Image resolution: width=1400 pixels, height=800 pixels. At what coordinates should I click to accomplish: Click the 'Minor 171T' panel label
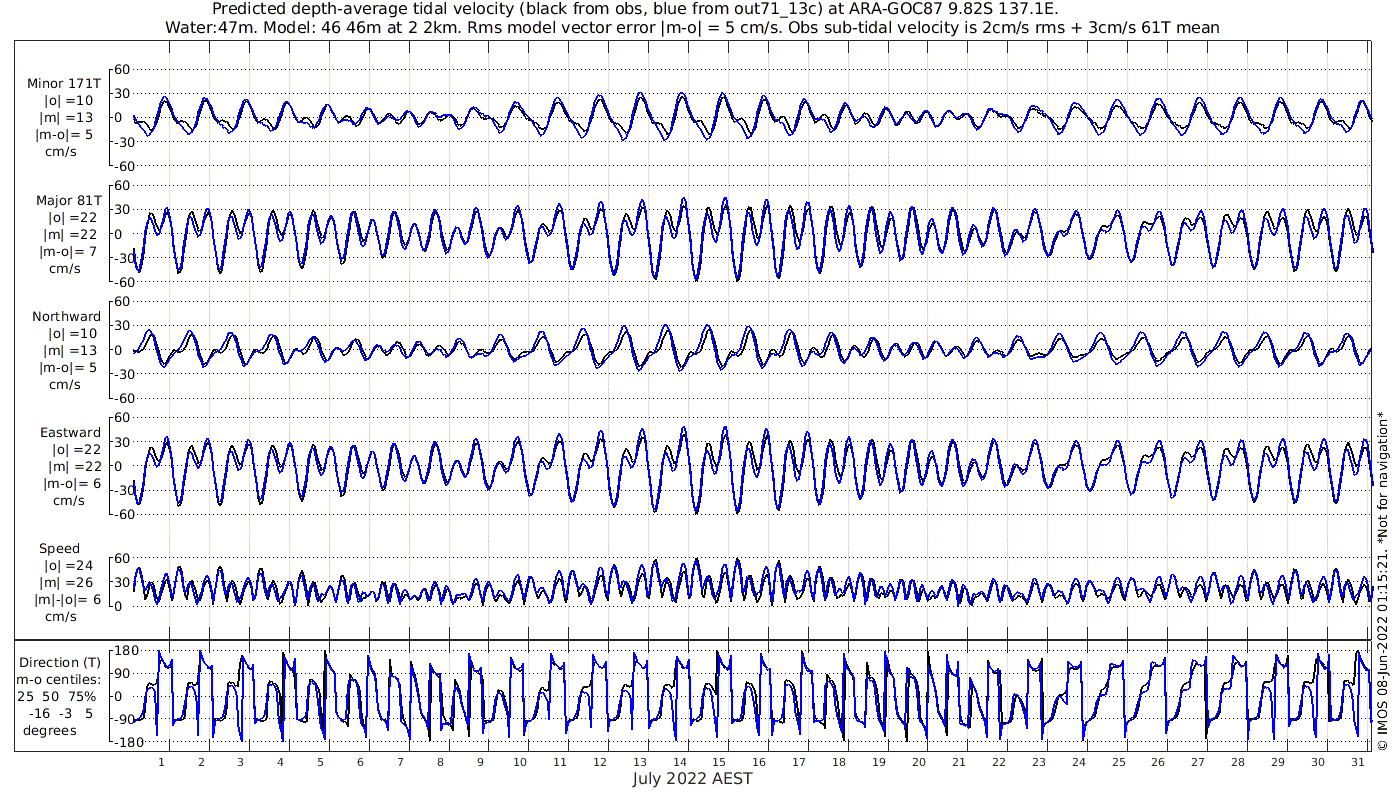coord(64,84)
